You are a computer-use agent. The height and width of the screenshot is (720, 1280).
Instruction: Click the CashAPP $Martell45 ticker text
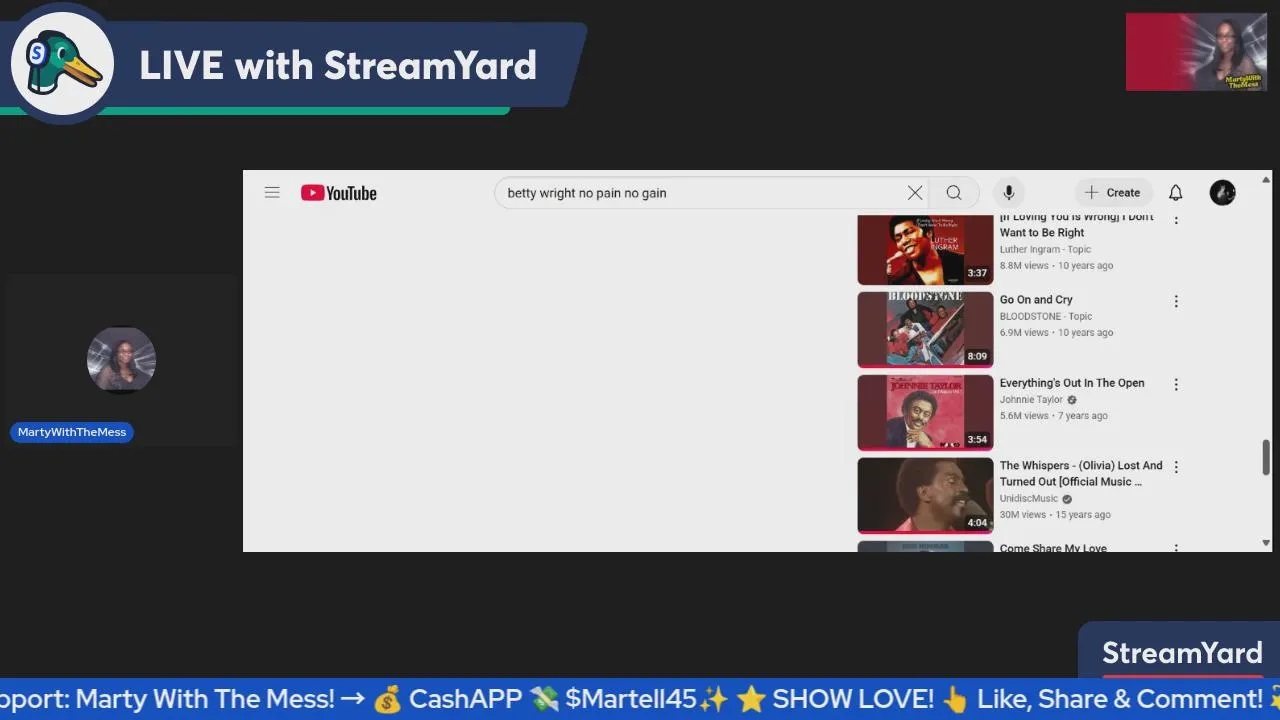click(552, 699)
